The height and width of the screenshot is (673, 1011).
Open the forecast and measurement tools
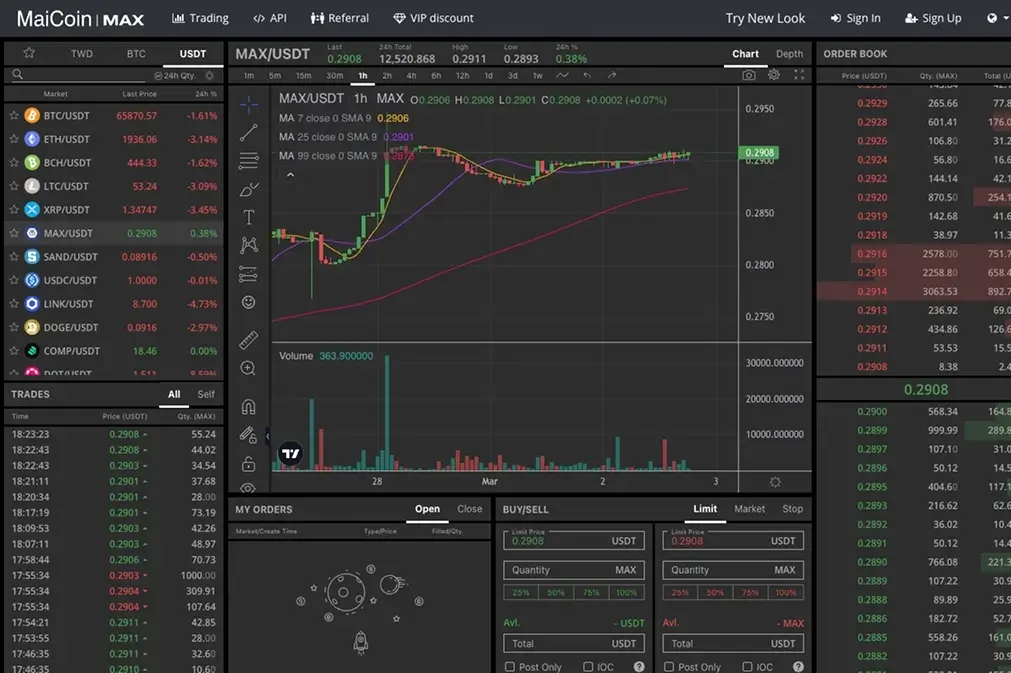[x=248, y=274]
